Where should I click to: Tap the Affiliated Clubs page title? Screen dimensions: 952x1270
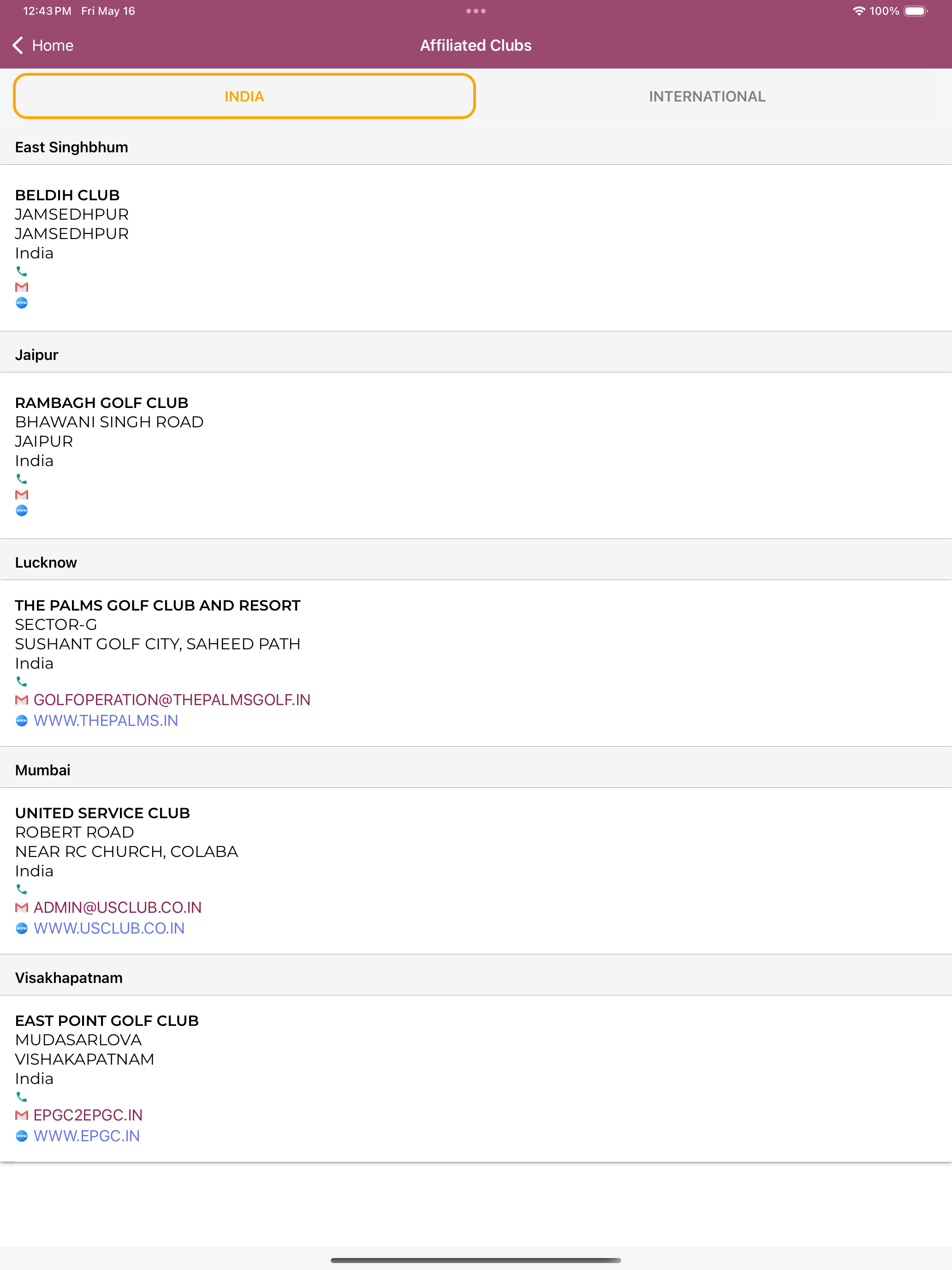(476, 45)
